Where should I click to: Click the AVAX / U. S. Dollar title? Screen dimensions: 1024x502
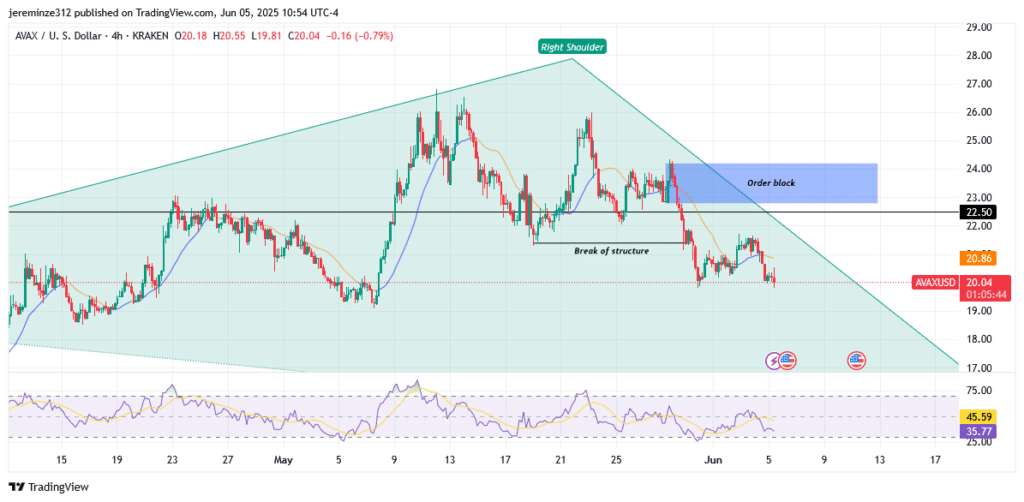point(59,37)
